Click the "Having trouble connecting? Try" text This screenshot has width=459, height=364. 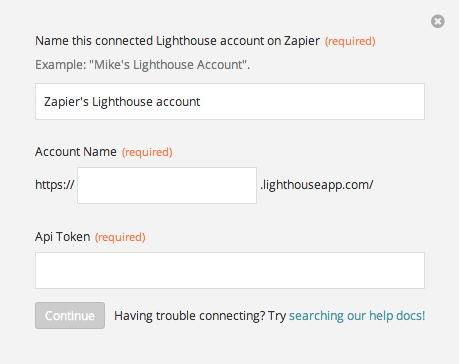(200, 316)
